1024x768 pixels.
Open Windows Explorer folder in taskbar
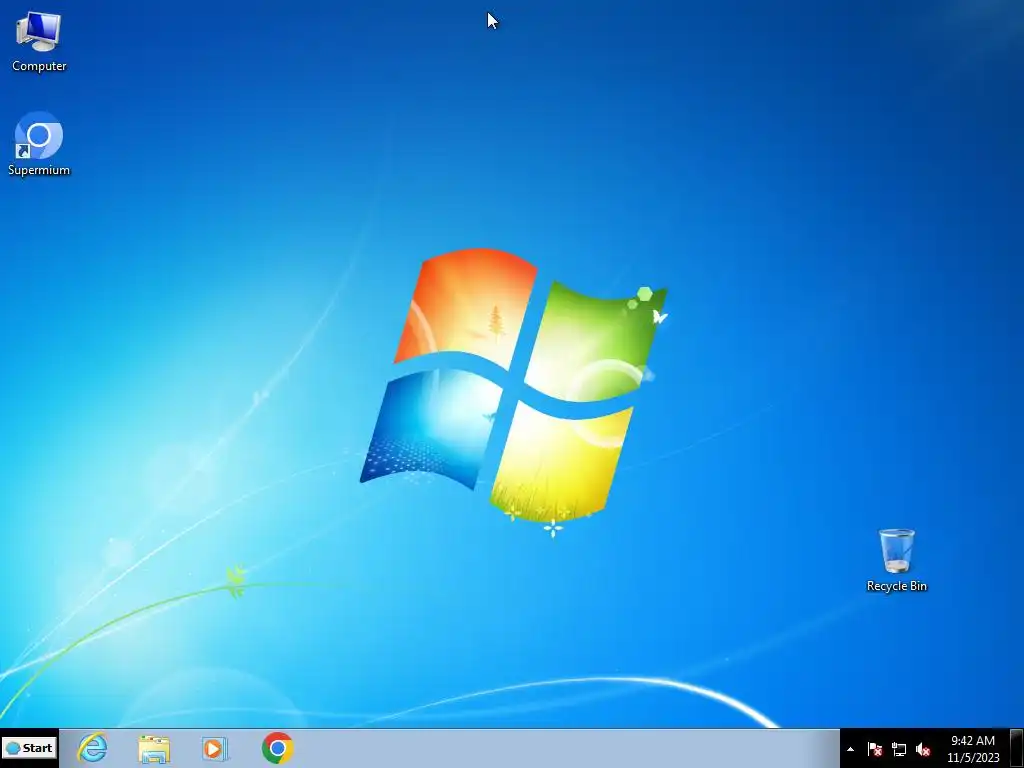coord(154,749)
